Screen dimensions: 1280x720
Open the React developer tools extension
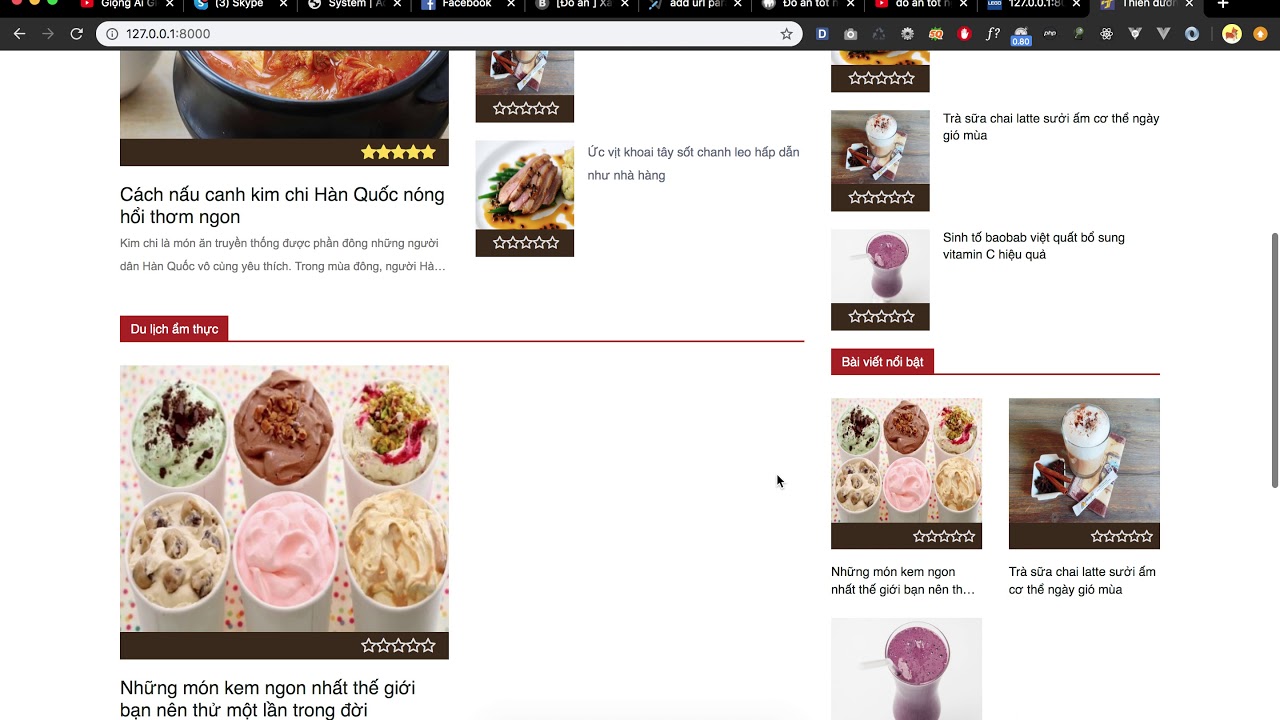(x=1106, y=34)
